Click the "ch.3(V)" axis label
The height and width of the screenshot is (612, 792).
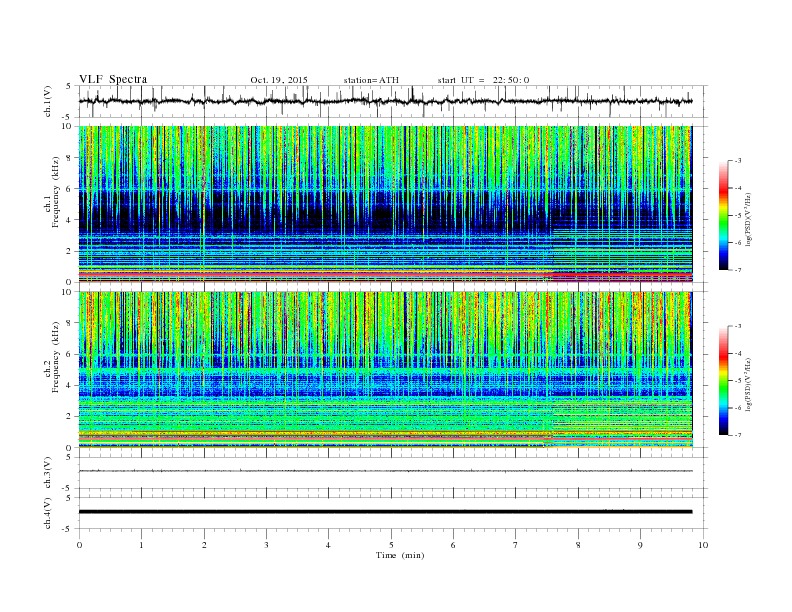click(x=48, y=473)
